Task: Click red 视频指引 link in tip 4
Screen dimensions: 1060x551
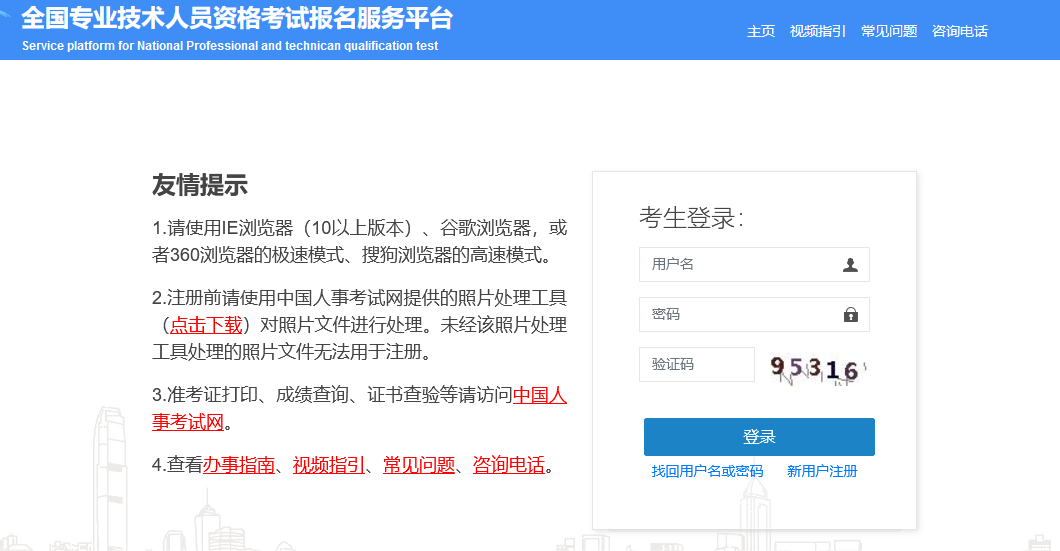Action: (x=329, y=465)
